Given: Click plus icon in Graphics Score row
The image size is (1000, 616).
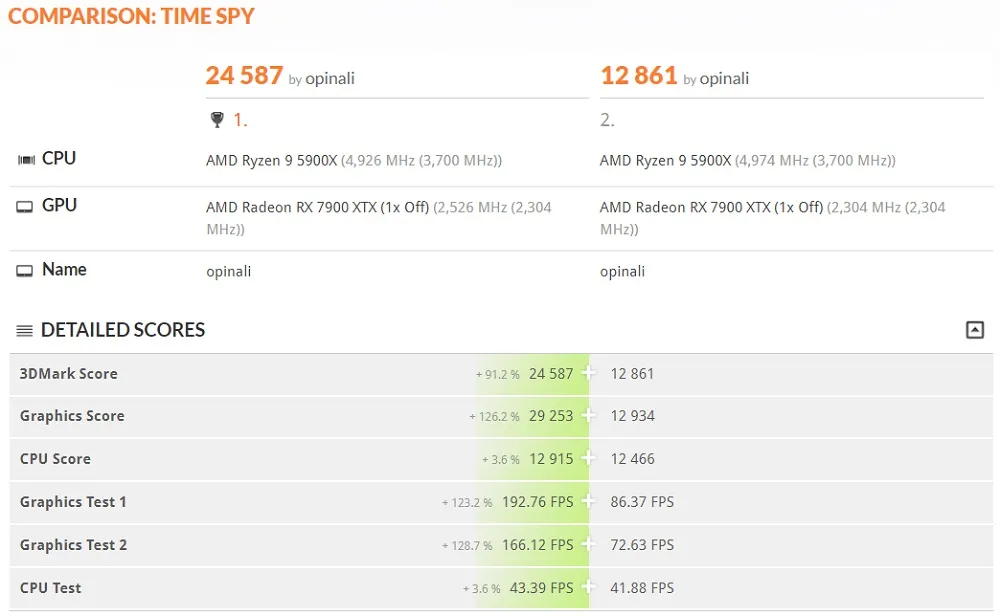Looking at the screenshot, I should click(588, 416).
